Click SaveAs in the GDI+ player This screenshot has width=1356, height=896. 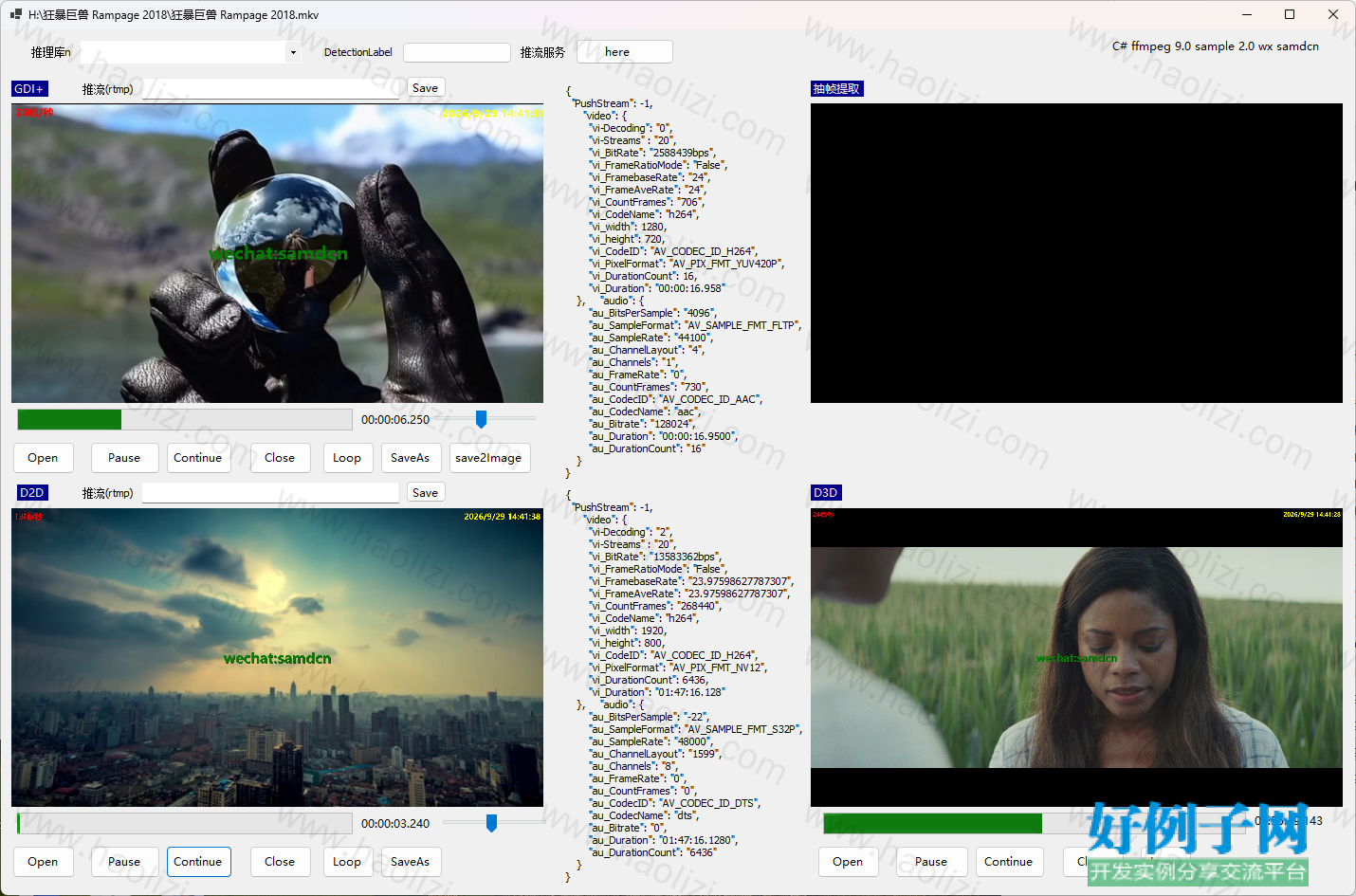(411, 458)
